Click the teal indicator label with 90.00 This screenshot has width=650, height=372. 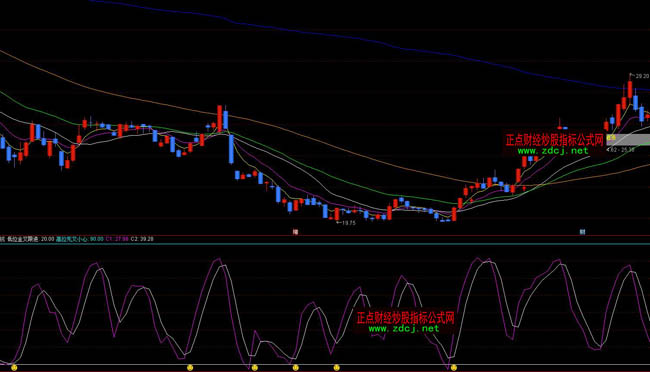click(80, 239)
